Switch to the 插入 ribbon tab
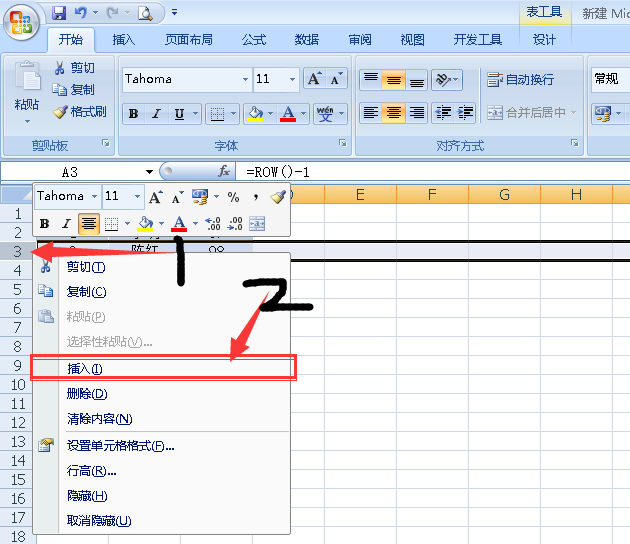 click(124, 39)
